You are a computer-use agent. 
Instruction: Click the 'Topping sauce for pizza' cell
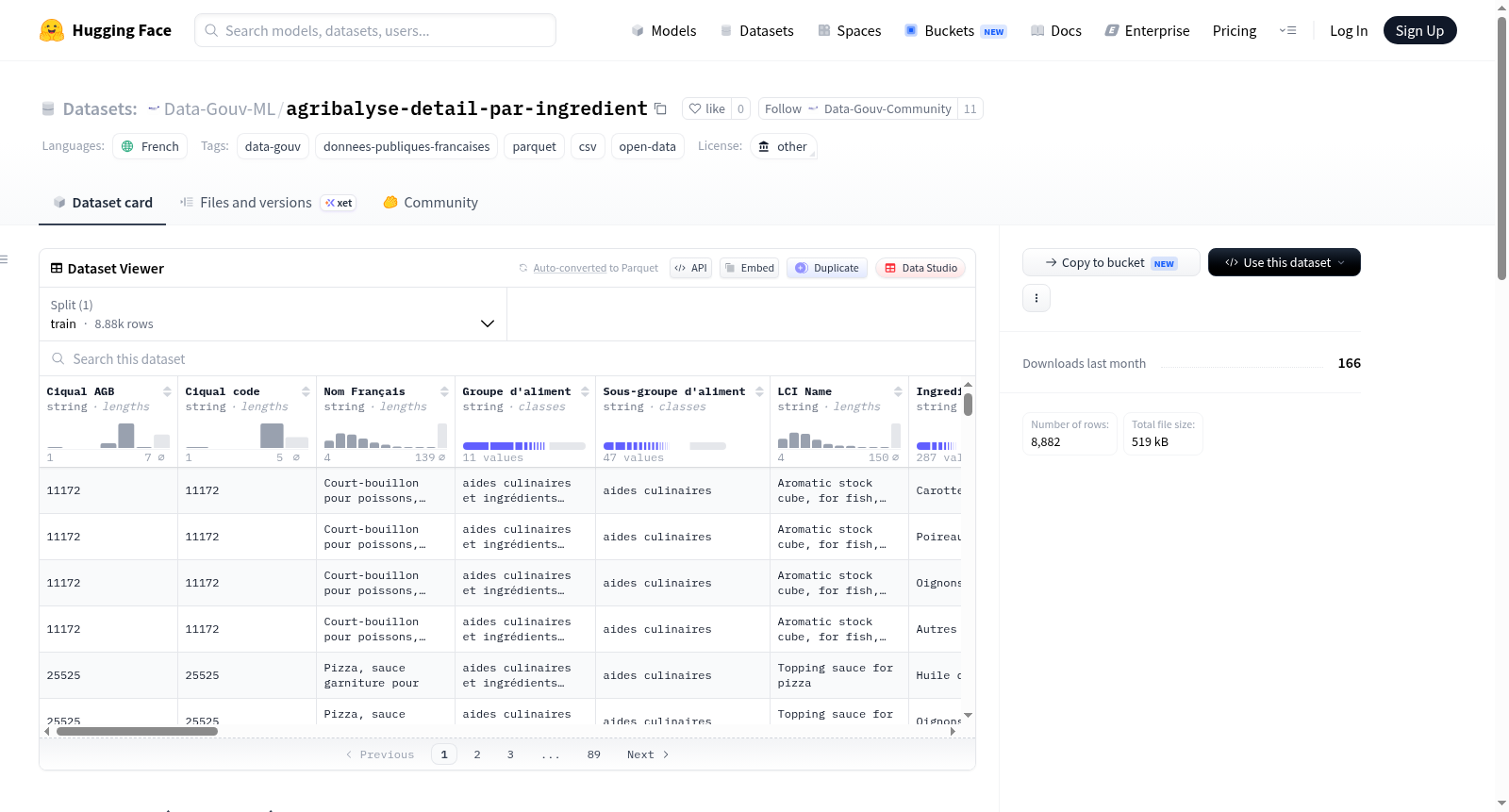pyautogui.click(x=838, y=675)
